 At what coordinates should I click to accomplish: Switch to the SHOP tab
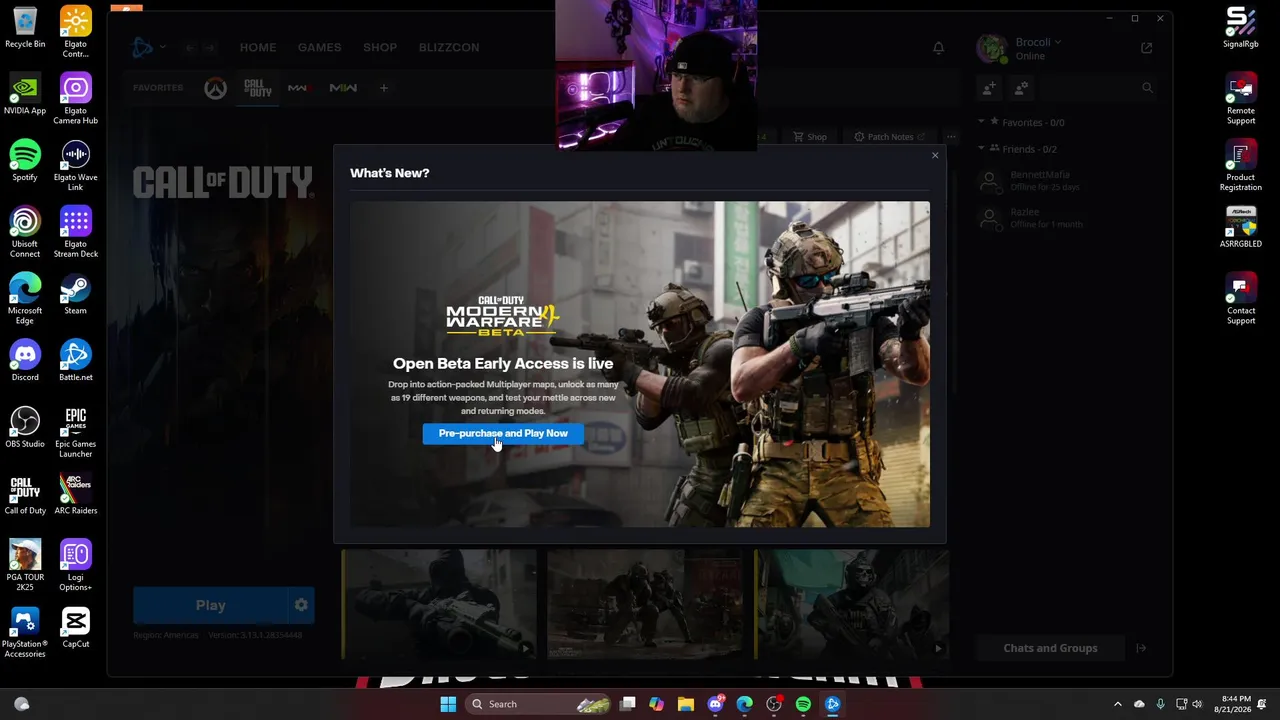(380, 47)
